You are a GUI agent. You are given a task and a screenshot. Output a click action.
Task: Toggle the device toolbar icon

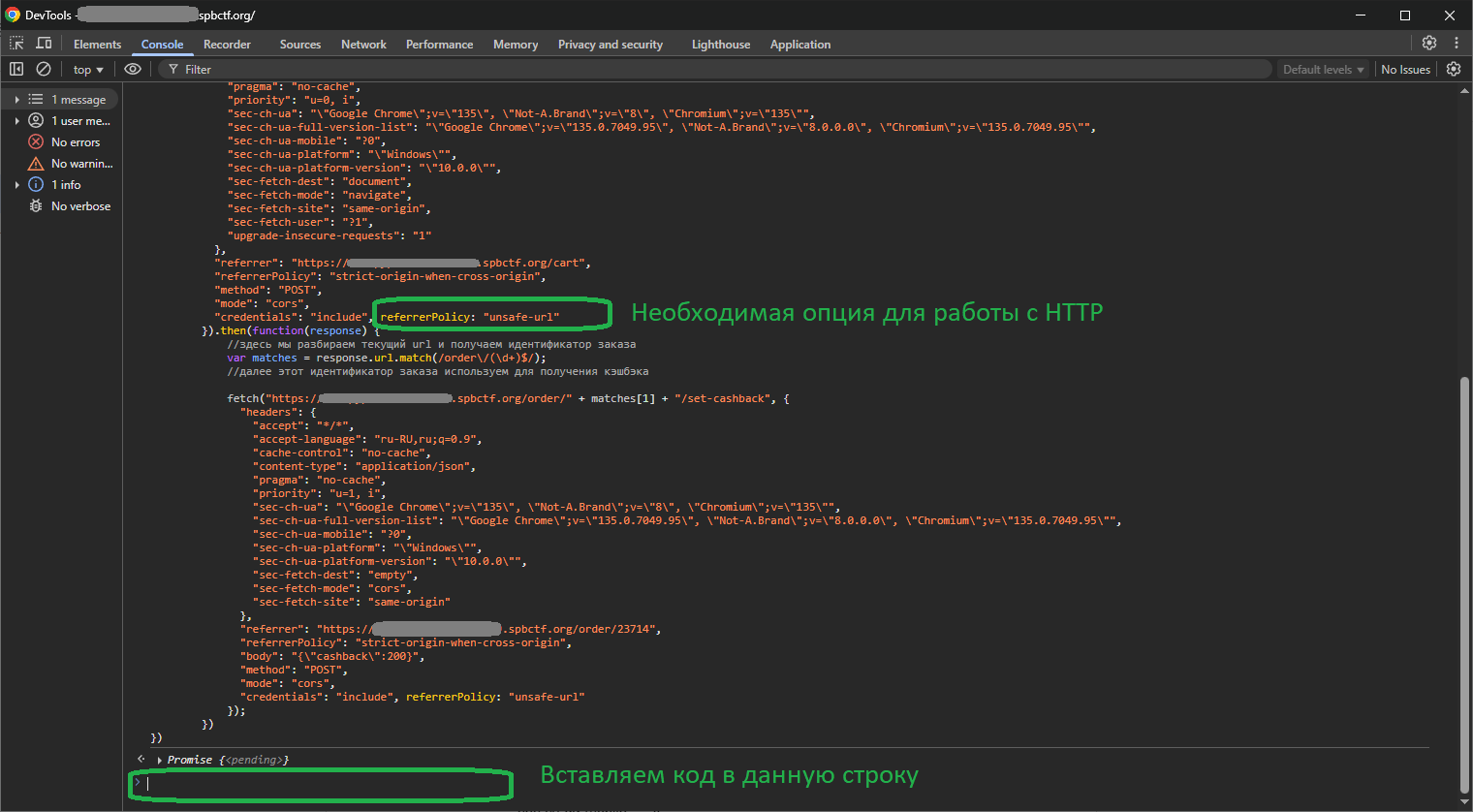pos(44,44)
